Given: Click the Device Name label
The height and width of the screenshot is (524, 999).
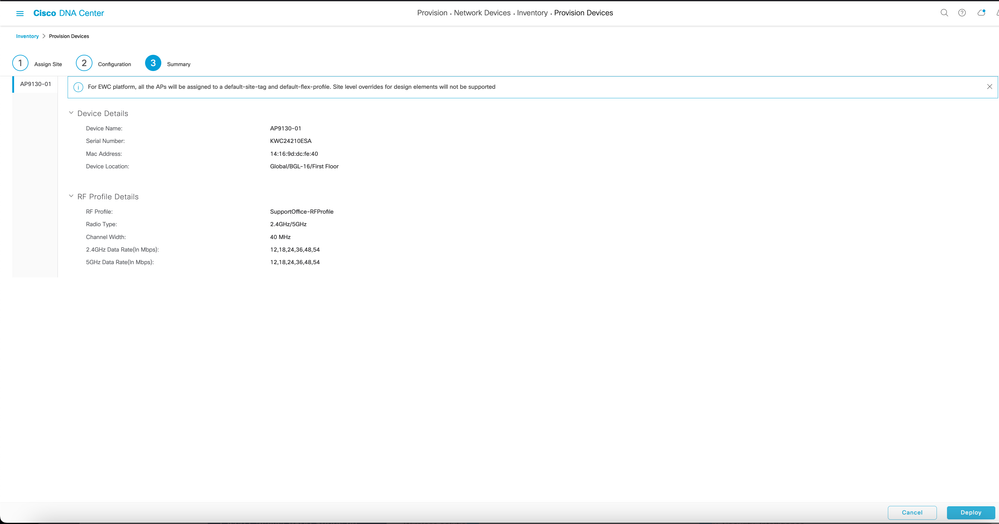Looking at the screenshot, I should 104,128.
